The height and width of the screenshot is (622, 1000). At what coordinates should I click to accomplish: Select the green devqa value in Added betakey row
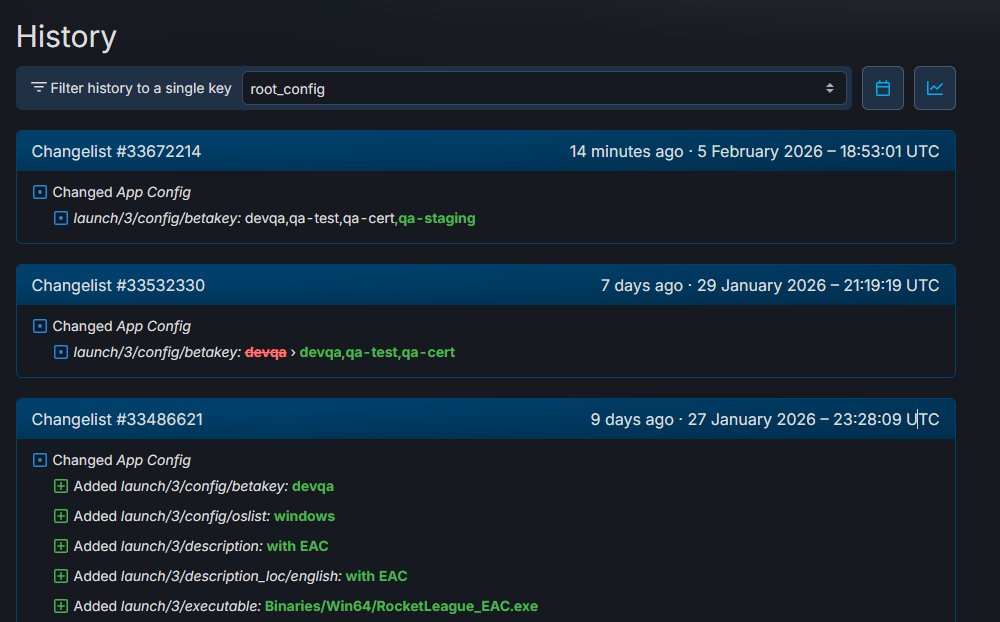click(312, 486)
